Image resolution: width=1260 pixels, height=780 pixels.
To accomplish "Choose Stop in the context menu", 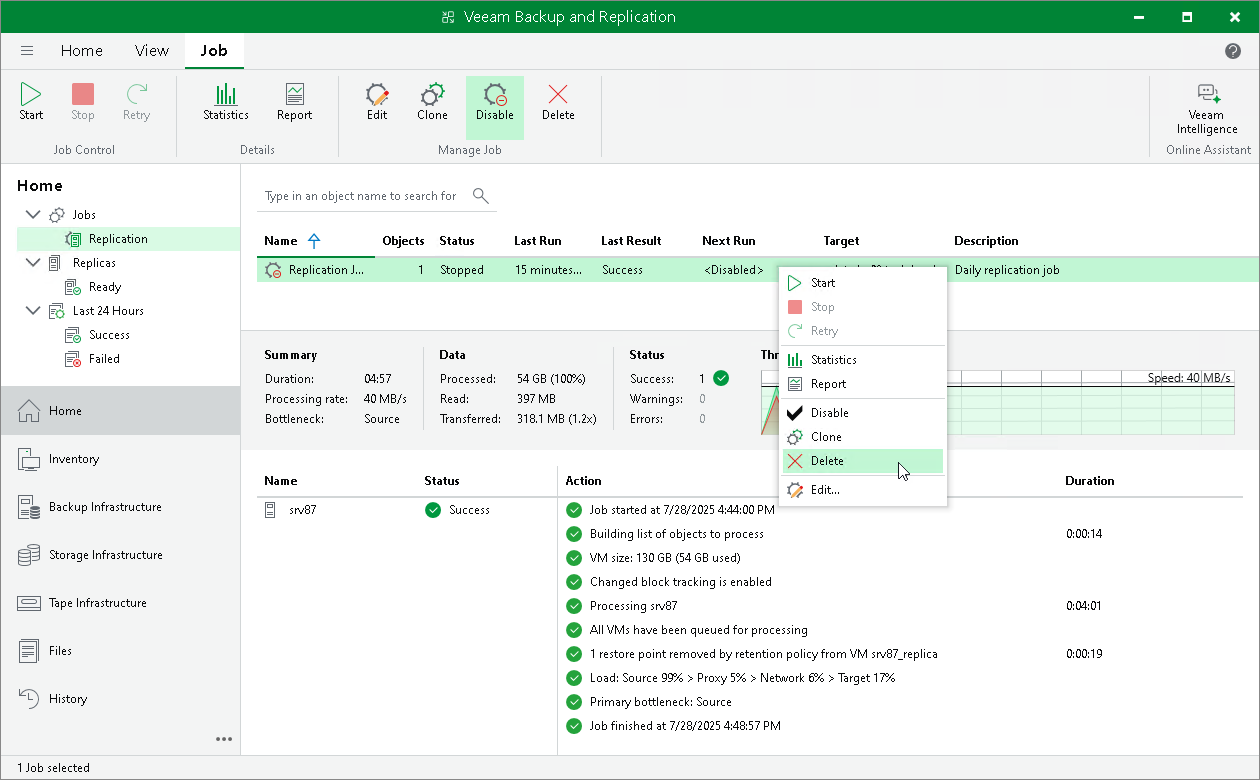I will tap(863, 307).
